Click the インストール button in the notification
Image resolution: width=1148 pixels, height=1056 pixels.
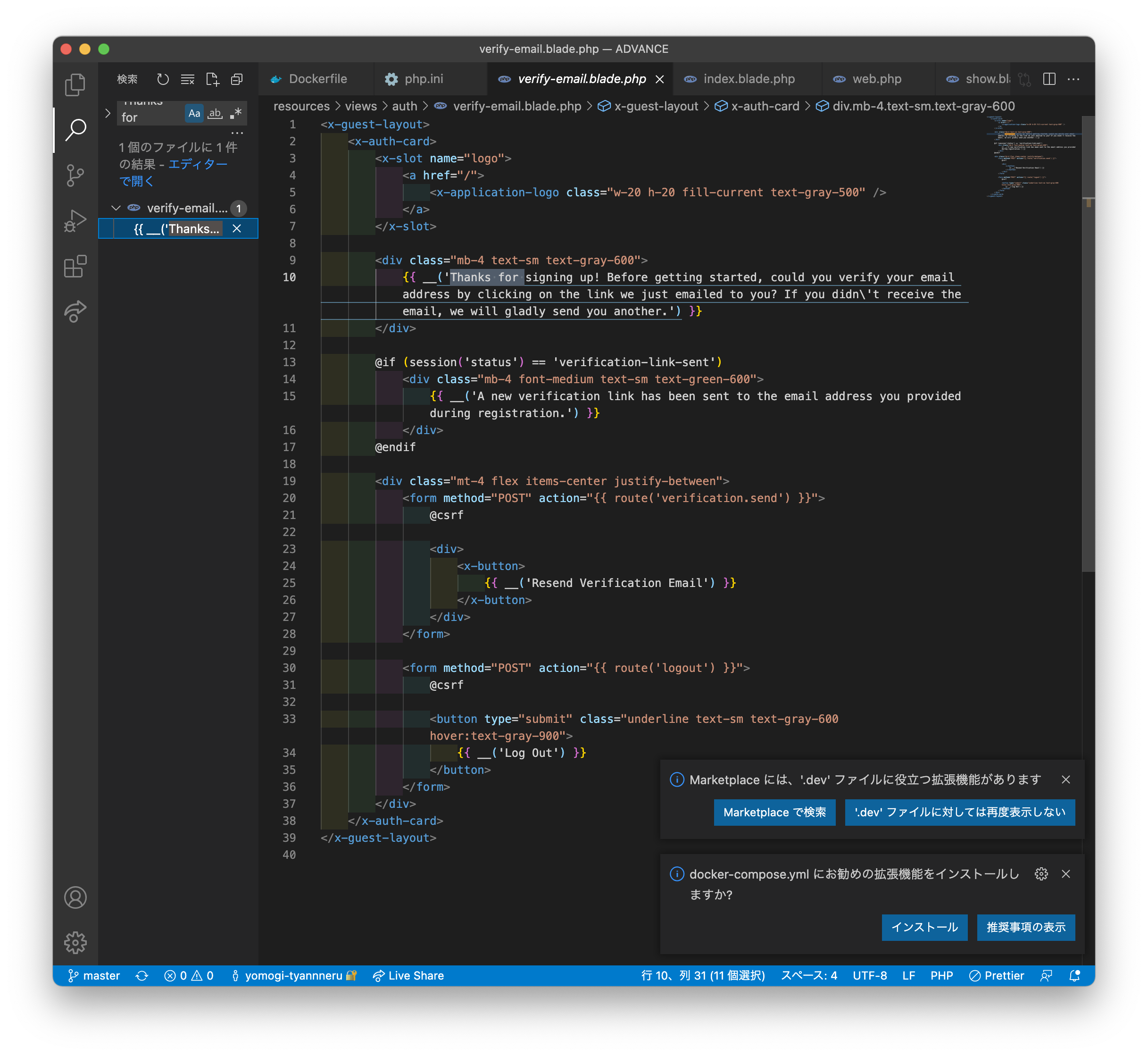[924, 927]
